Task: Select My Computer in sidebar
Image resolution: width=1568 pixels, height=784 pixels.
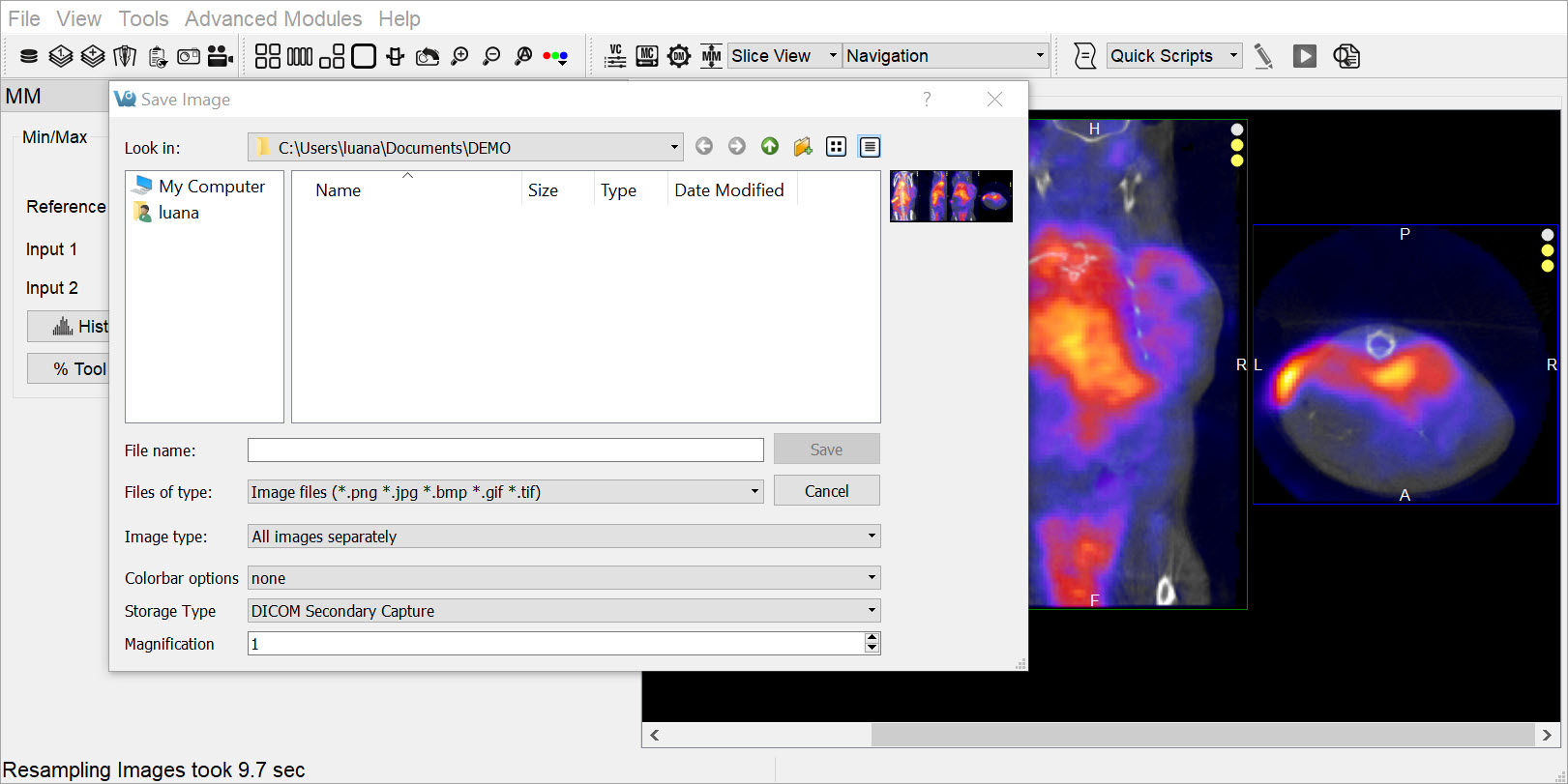Action: click(x=211, y=187)
